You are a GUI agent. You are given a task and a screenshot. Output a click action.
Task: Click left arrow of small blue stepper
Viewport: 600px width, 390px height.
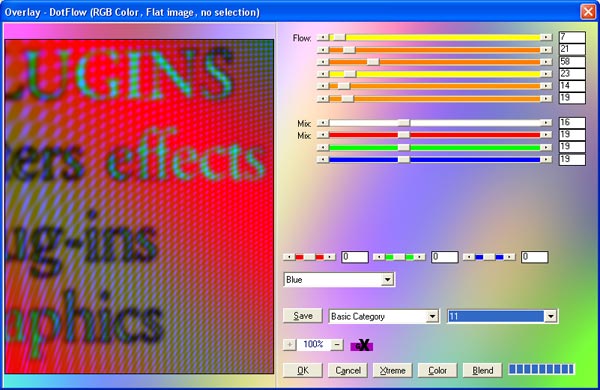point(468,257)
